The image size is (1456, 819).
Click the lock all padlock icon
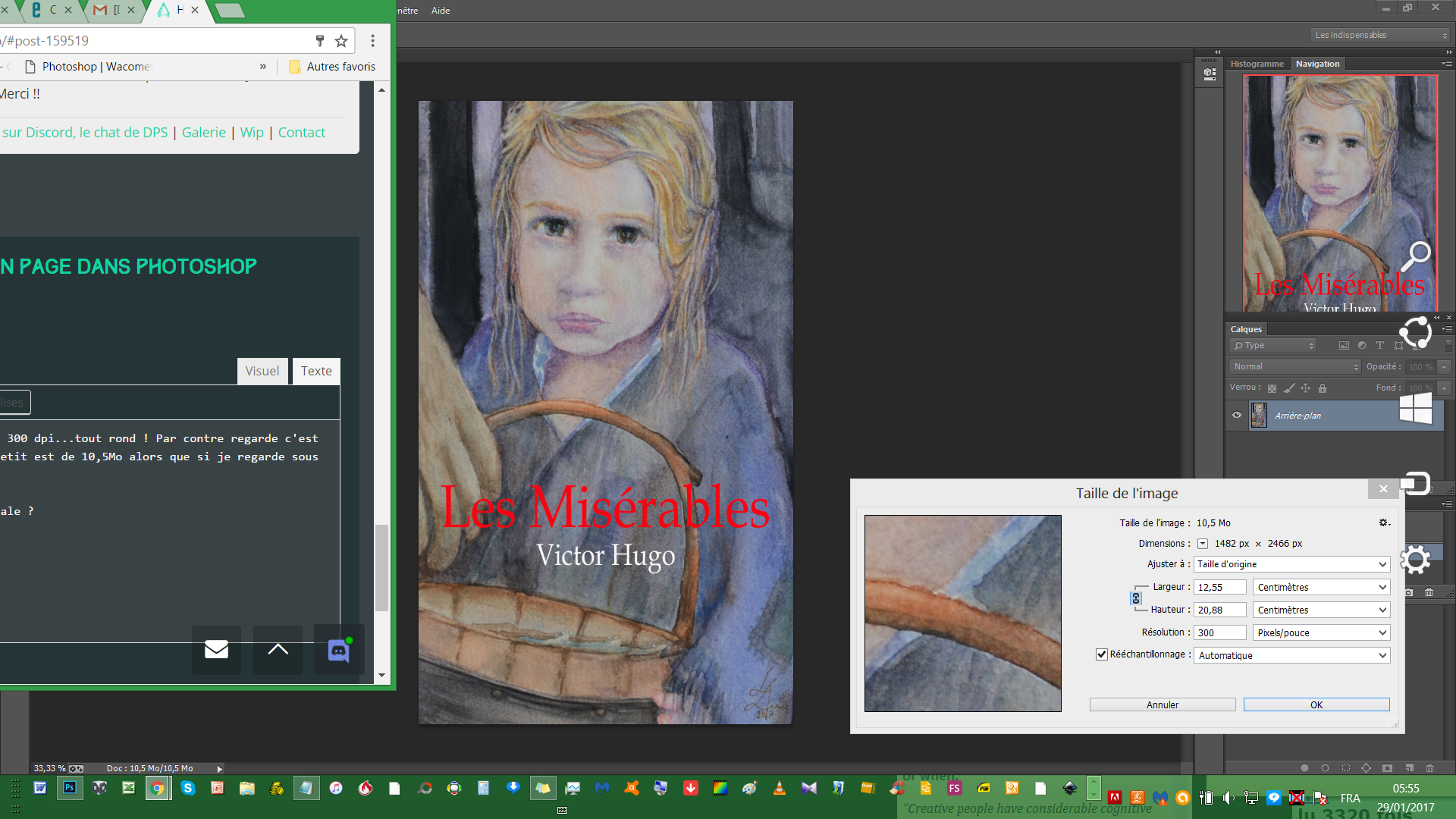tap(1323, 388)
